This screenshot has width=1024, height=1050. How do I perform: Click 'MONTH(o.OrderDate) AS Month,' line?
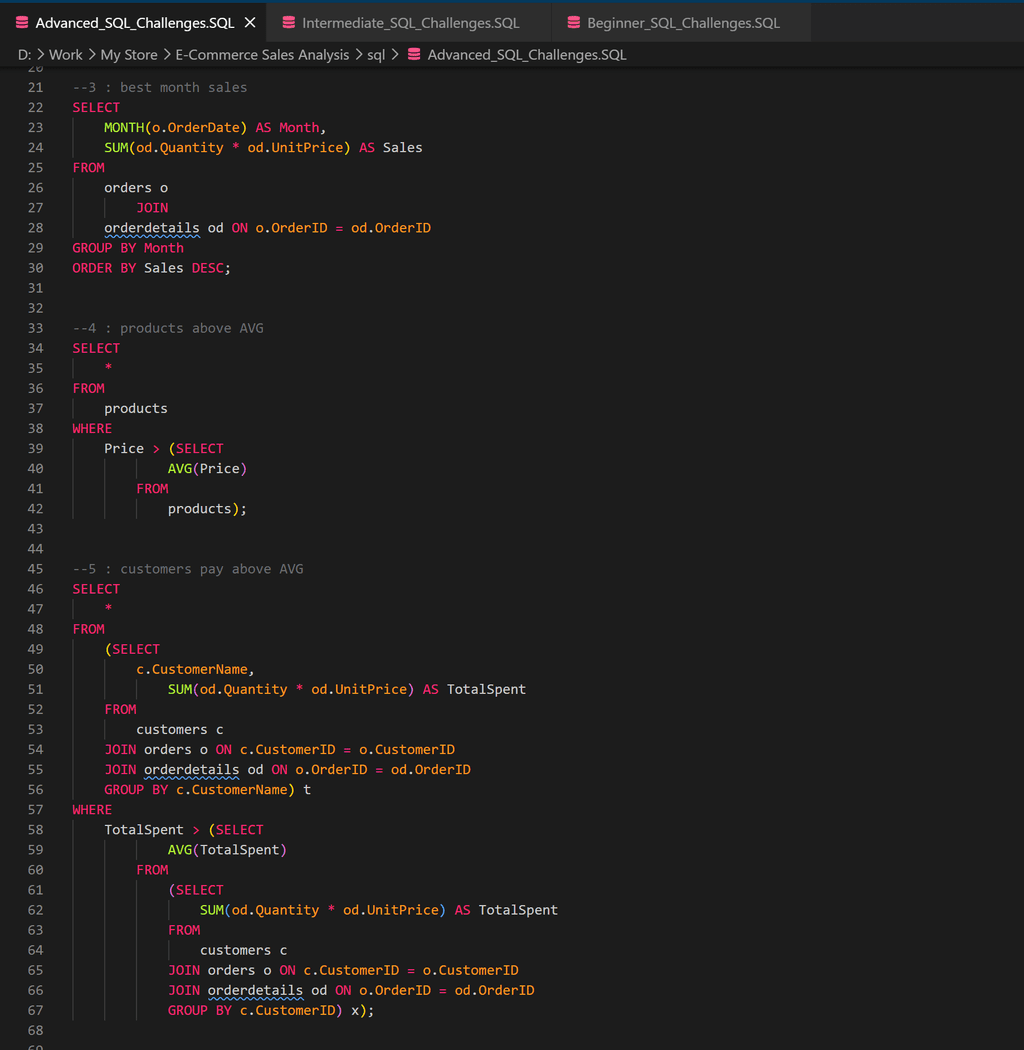(214, 127)
